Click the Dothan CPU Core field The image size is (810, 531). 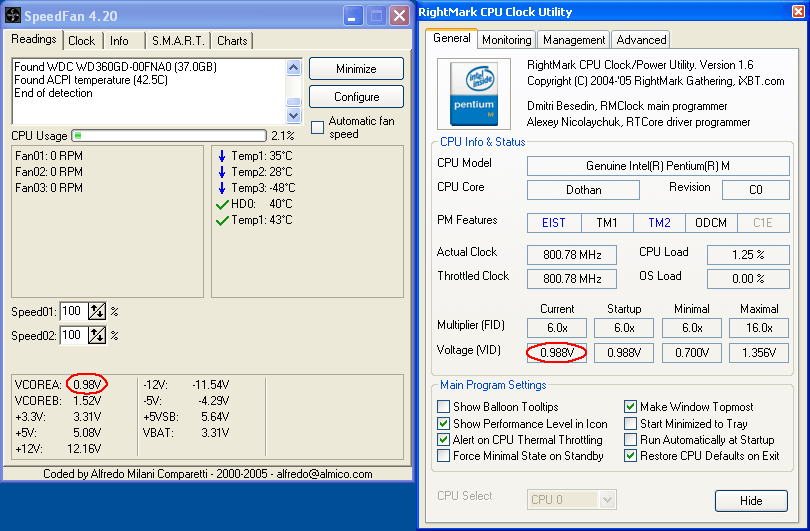583,190
